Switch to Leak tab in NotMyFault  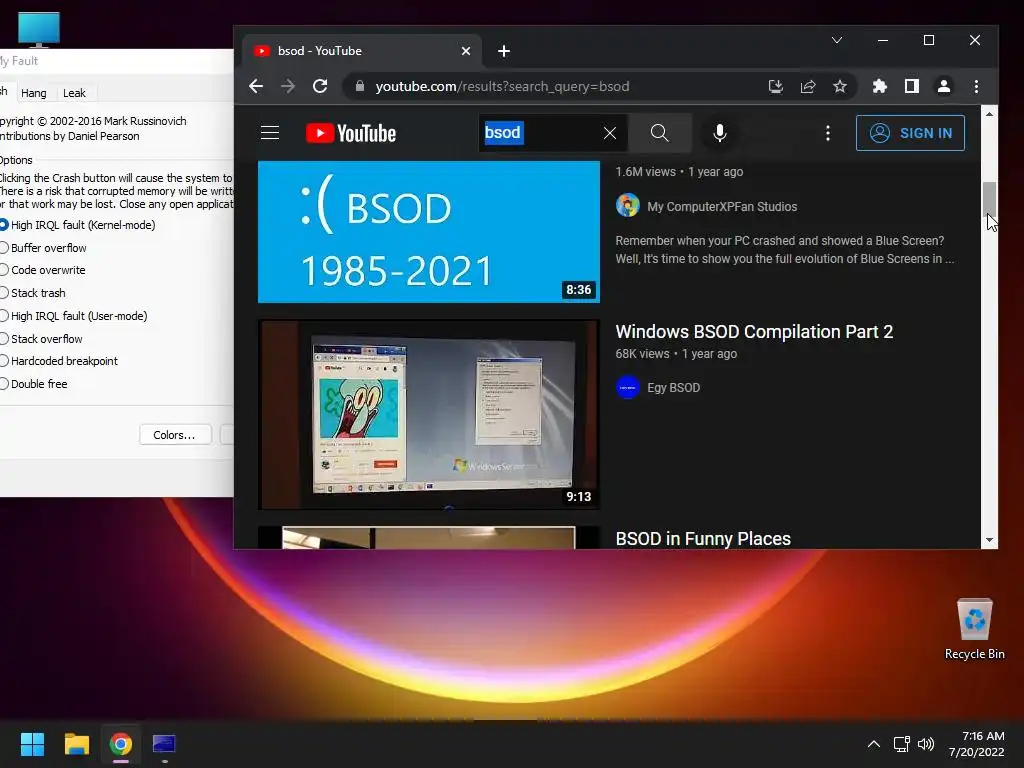(74, 93)
